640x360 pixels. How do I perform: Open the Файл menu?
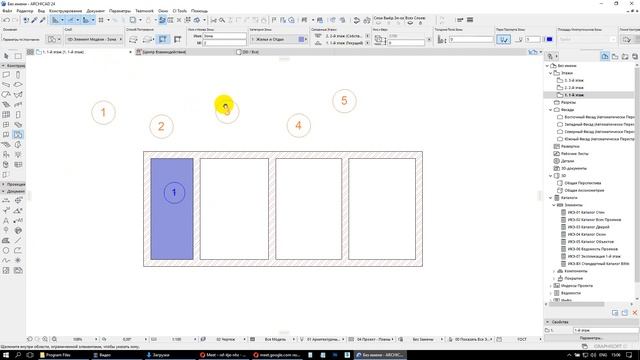coord(7,11)
